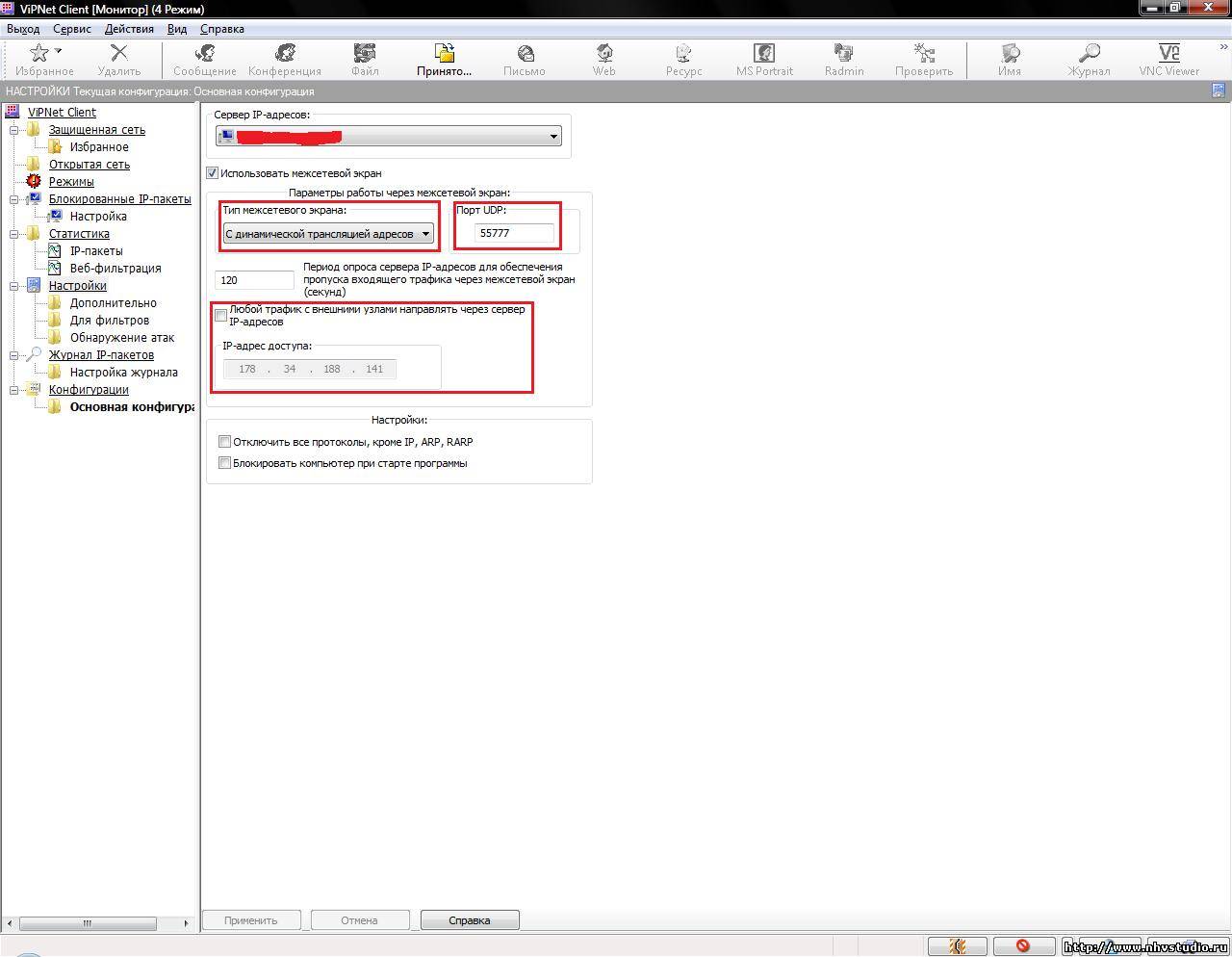Click the Удалить toolbar icon
1232x957 pixels.
coord(118,53)
